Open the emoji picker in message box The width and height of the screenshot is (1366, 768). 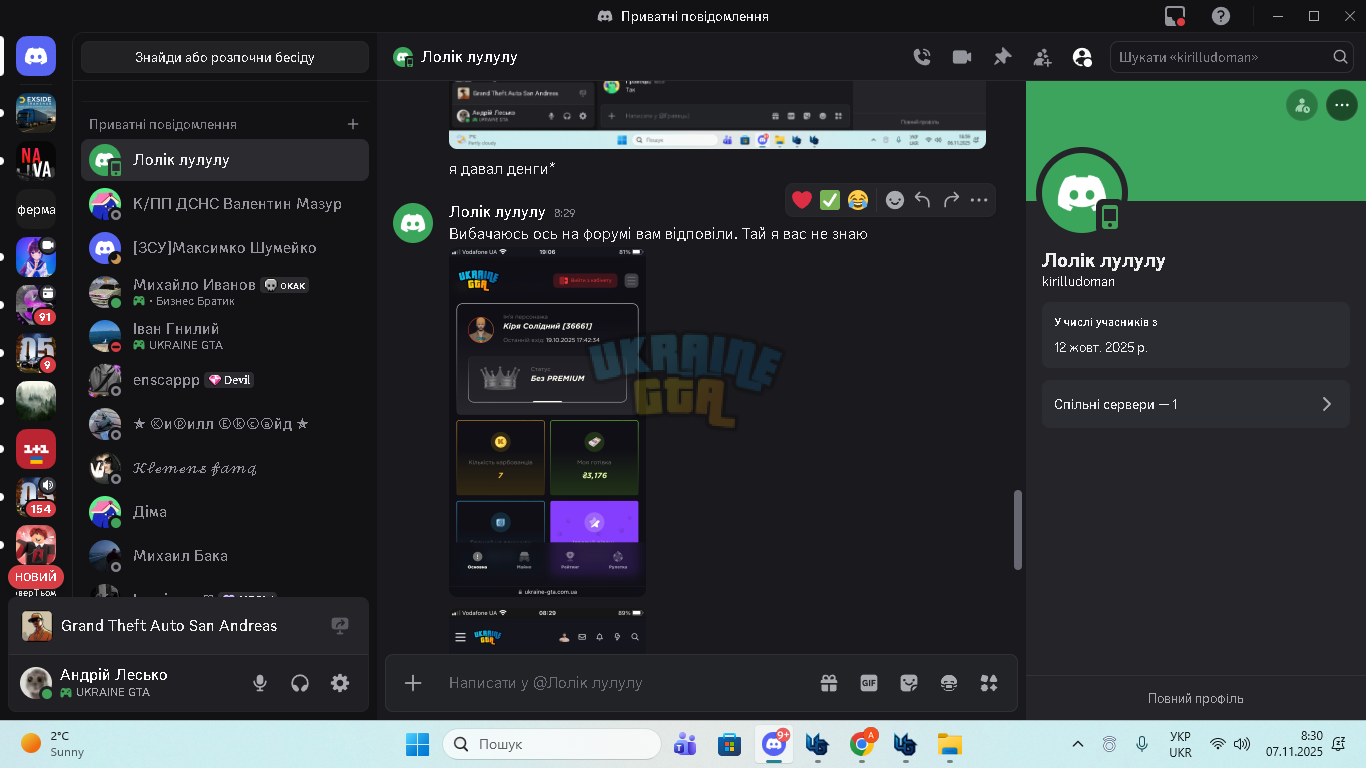click(949, 683)
